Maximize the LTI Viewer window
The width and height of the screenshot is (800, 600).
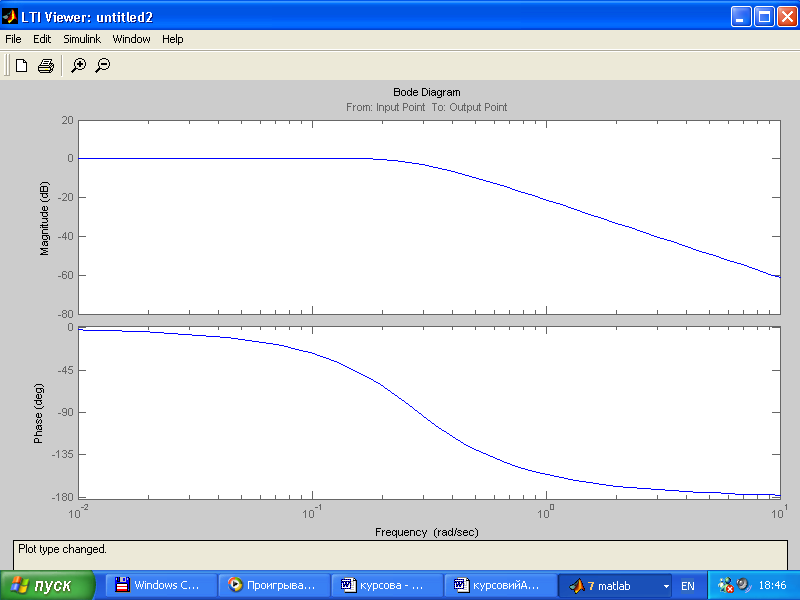pyautogui.click(x=764, y=17)
